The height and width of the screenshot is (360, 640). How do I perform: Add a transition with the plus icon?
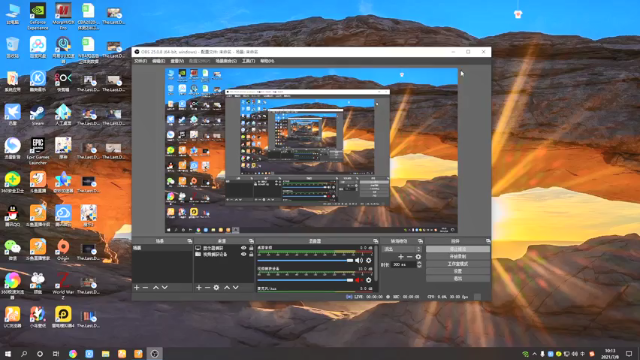401,257
